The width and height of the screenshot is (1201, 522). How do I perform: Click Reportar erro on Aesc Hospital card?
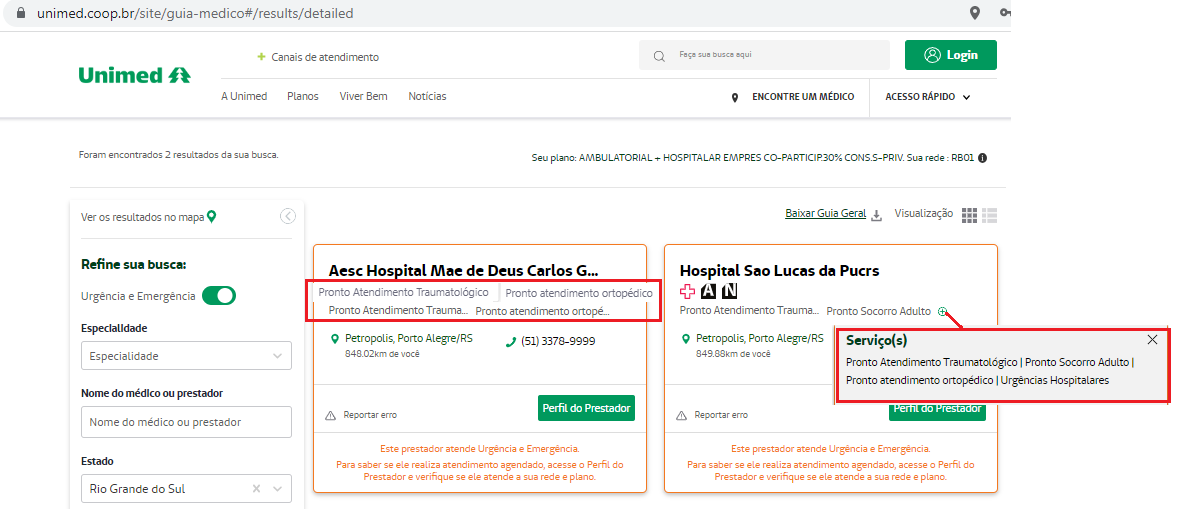(370, 415)
